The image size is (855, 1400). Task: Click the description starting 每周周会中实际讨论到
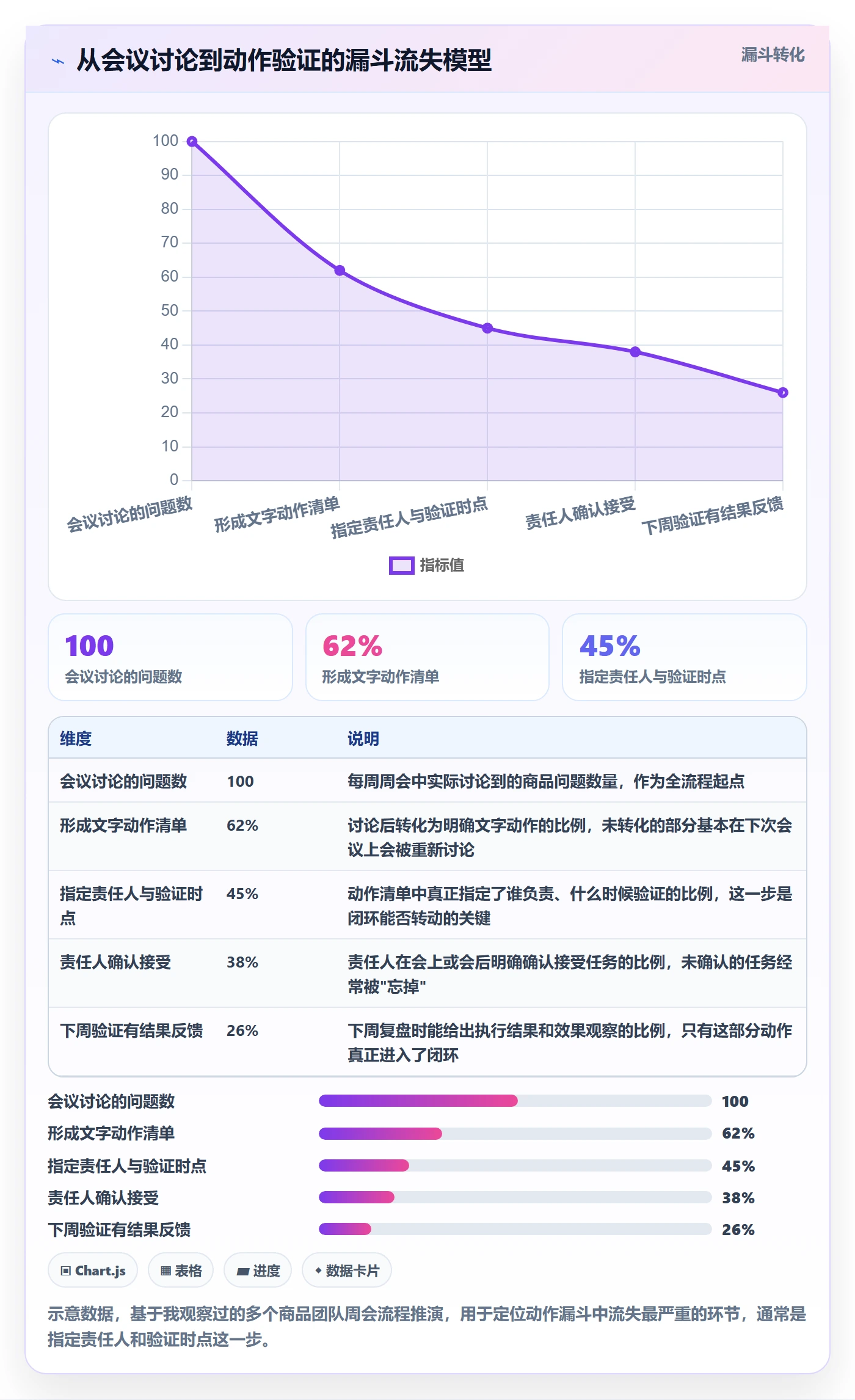click(546, 781)
